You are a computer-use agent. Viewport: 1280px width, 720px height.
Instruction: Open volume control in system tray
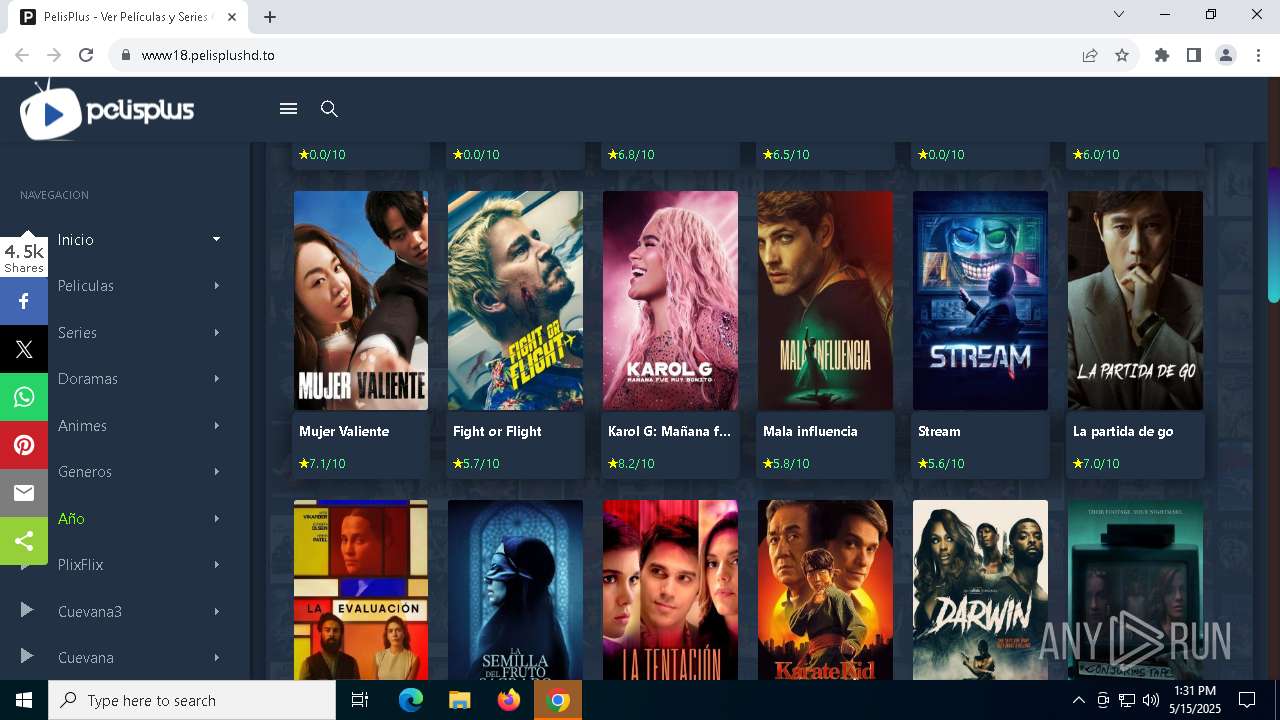coord(1151,700)
